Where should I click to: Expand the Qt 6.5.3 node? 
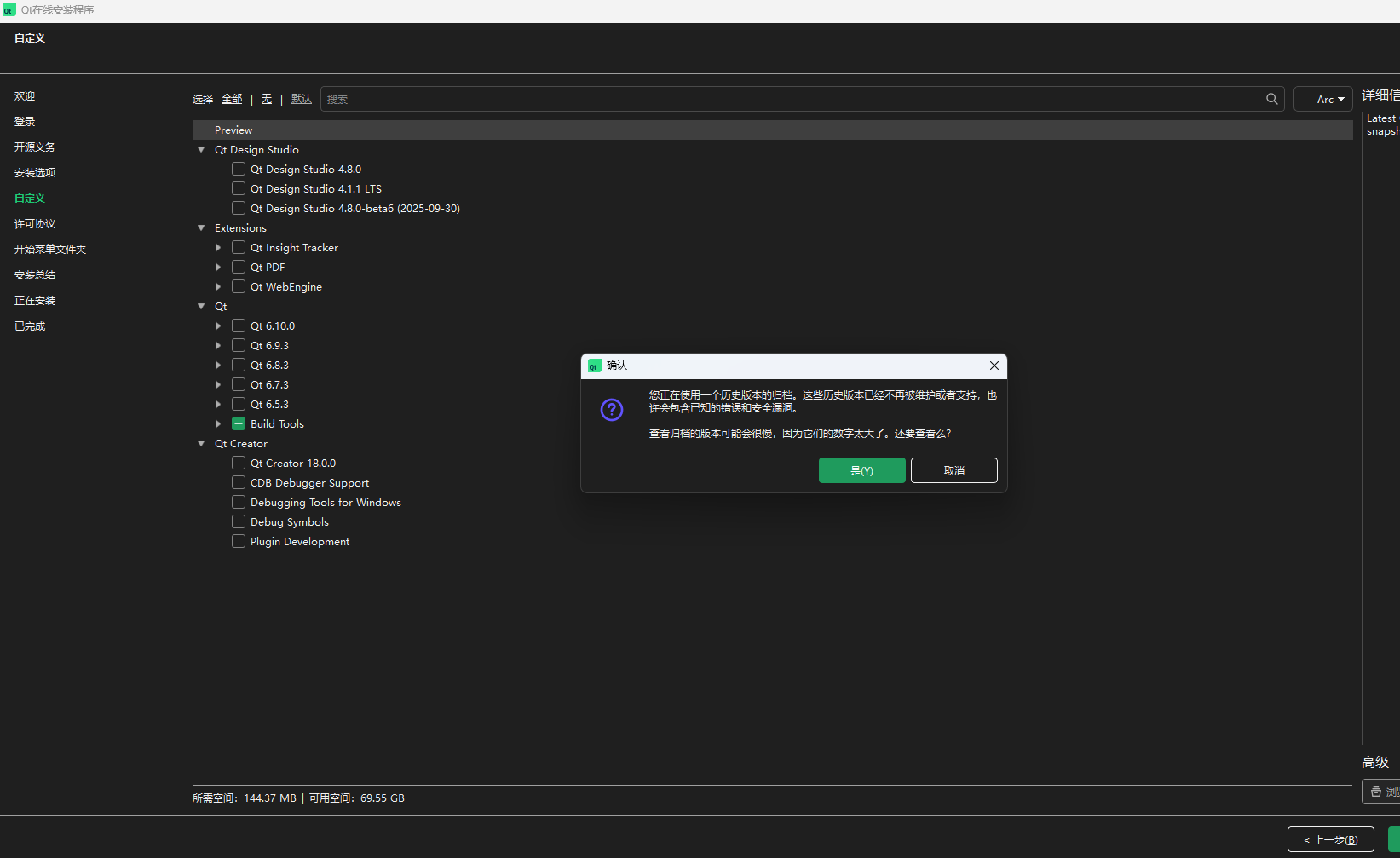point(218,404)
